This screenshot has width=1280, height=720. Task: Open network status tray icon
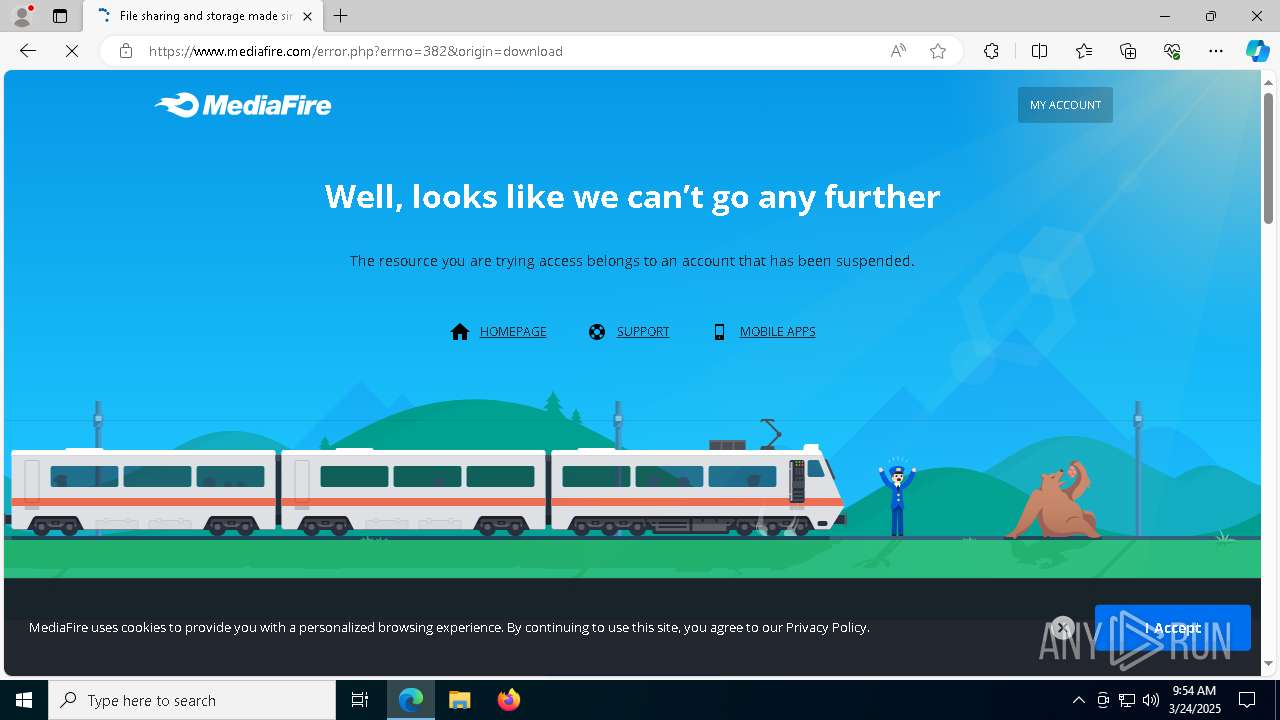point(1127,700)
